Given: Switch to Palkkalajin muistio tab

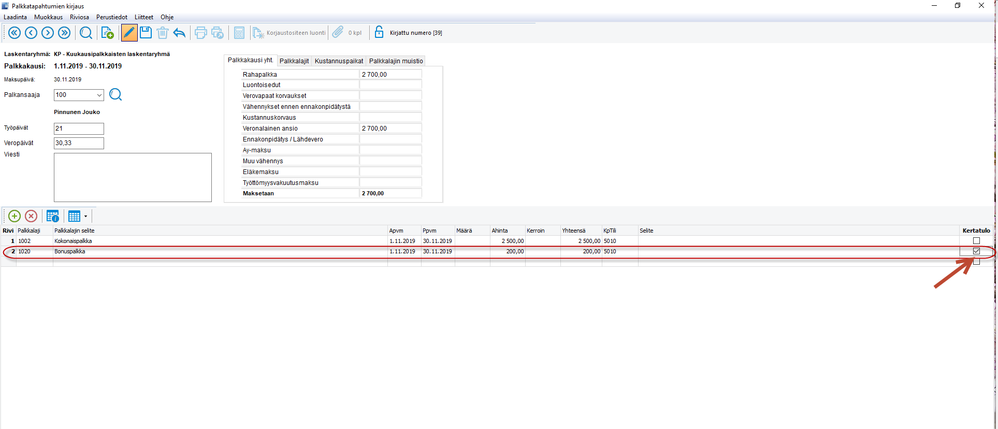Looking at the screenshot, I should (x=396, y=60).
